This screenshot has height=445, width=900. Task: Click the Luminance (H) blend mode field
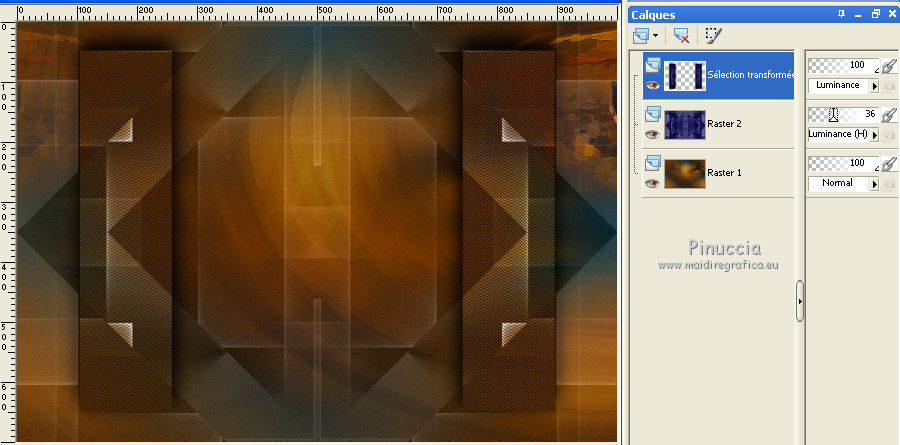pyautogui.click(x=839, y=134)
